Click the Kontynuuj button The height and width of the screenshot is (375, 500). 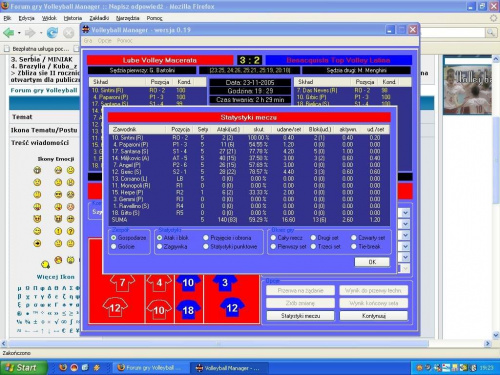click(x=374, y=316)
